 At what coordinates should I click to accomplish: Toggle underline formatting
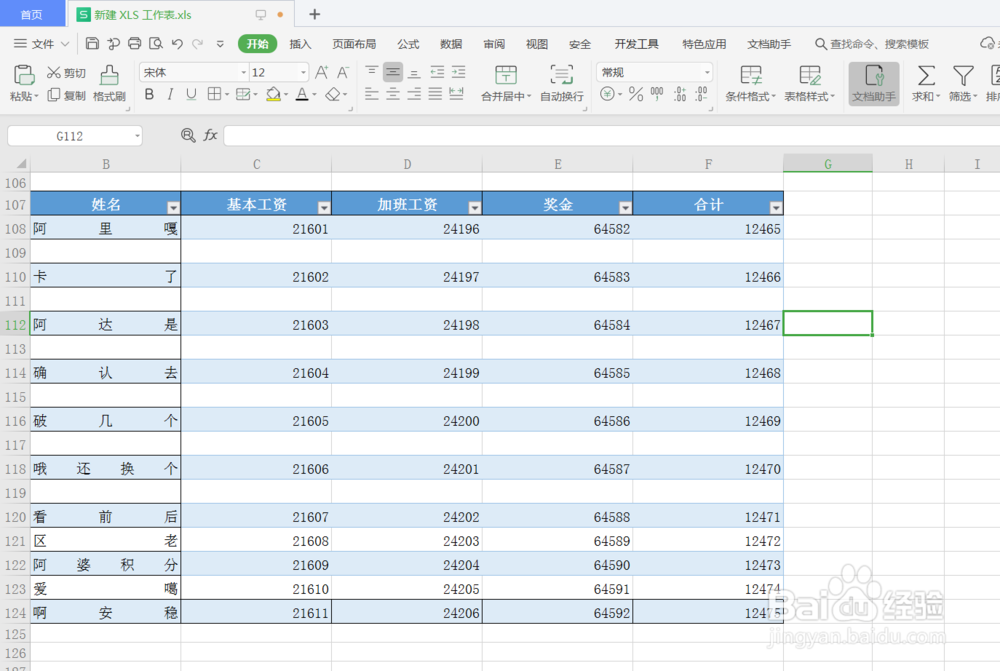tap(191, 94)
